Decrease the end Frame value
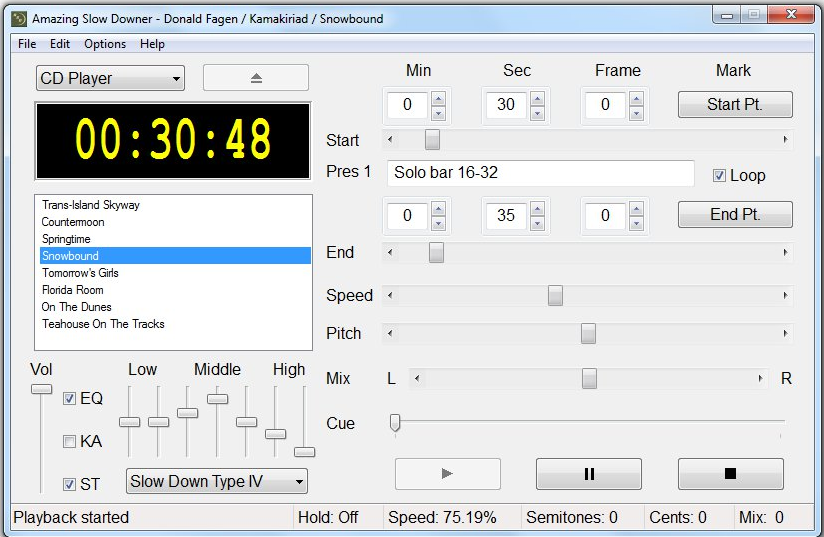Image resolution: width=824 pixels, height=537 pixels. [636, 223]
